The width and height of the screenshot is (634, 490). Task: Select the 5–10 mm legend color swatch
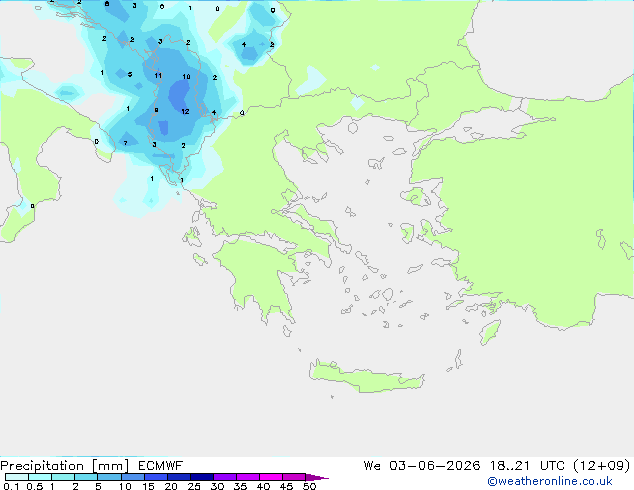[x=109, y=477]
